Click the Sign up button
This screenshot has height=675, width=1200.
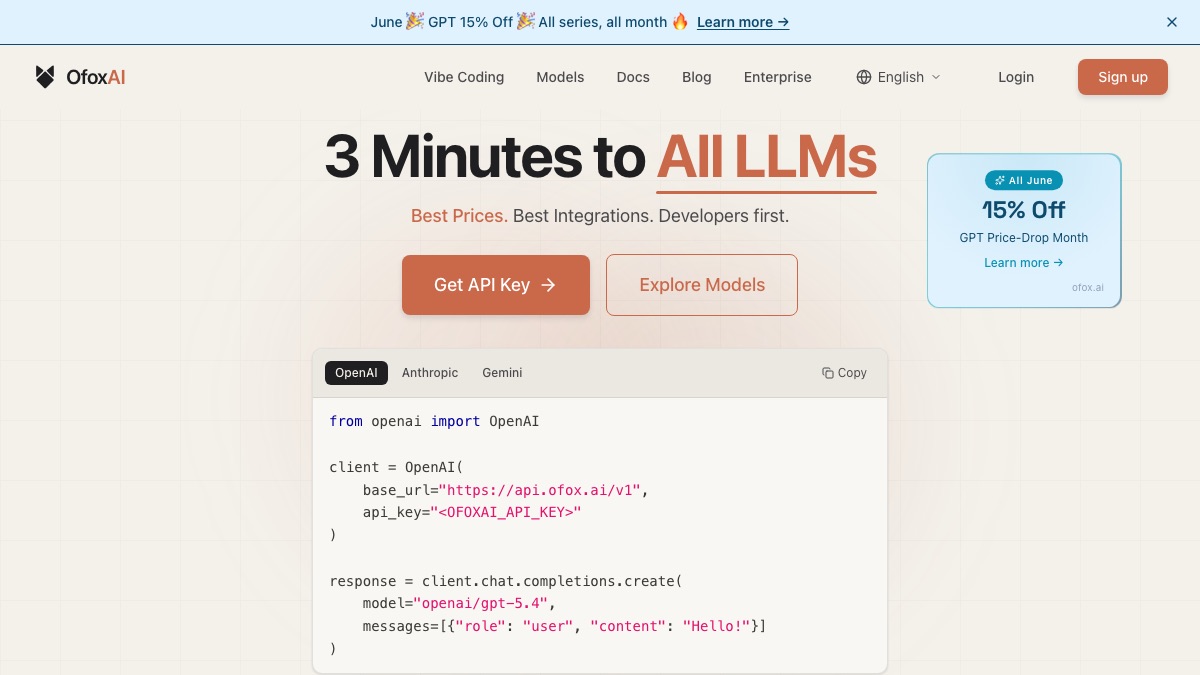pos(1123,77)
